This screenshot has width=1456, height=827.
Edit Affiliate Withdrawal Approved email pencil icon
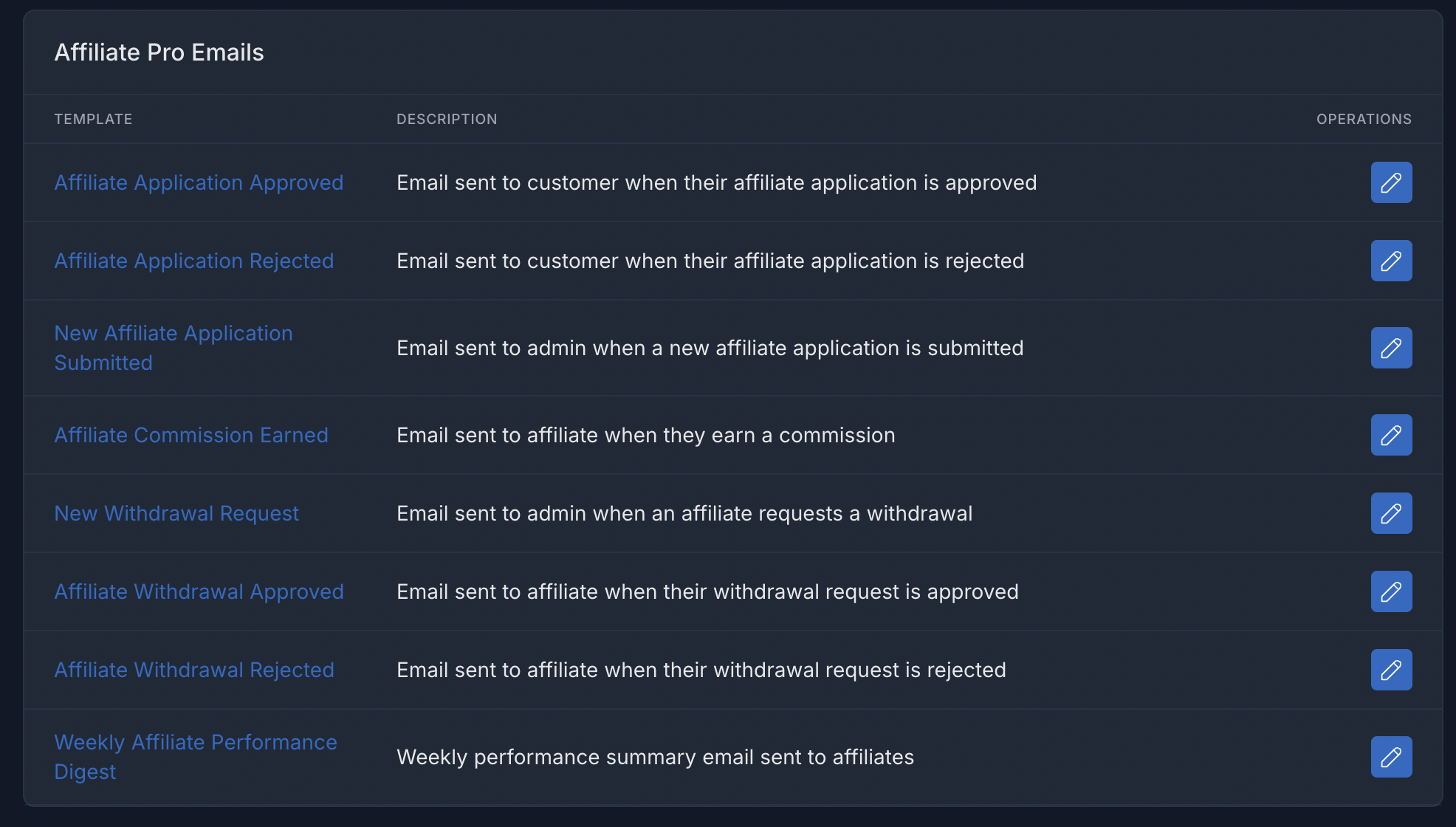(1391, 591)
